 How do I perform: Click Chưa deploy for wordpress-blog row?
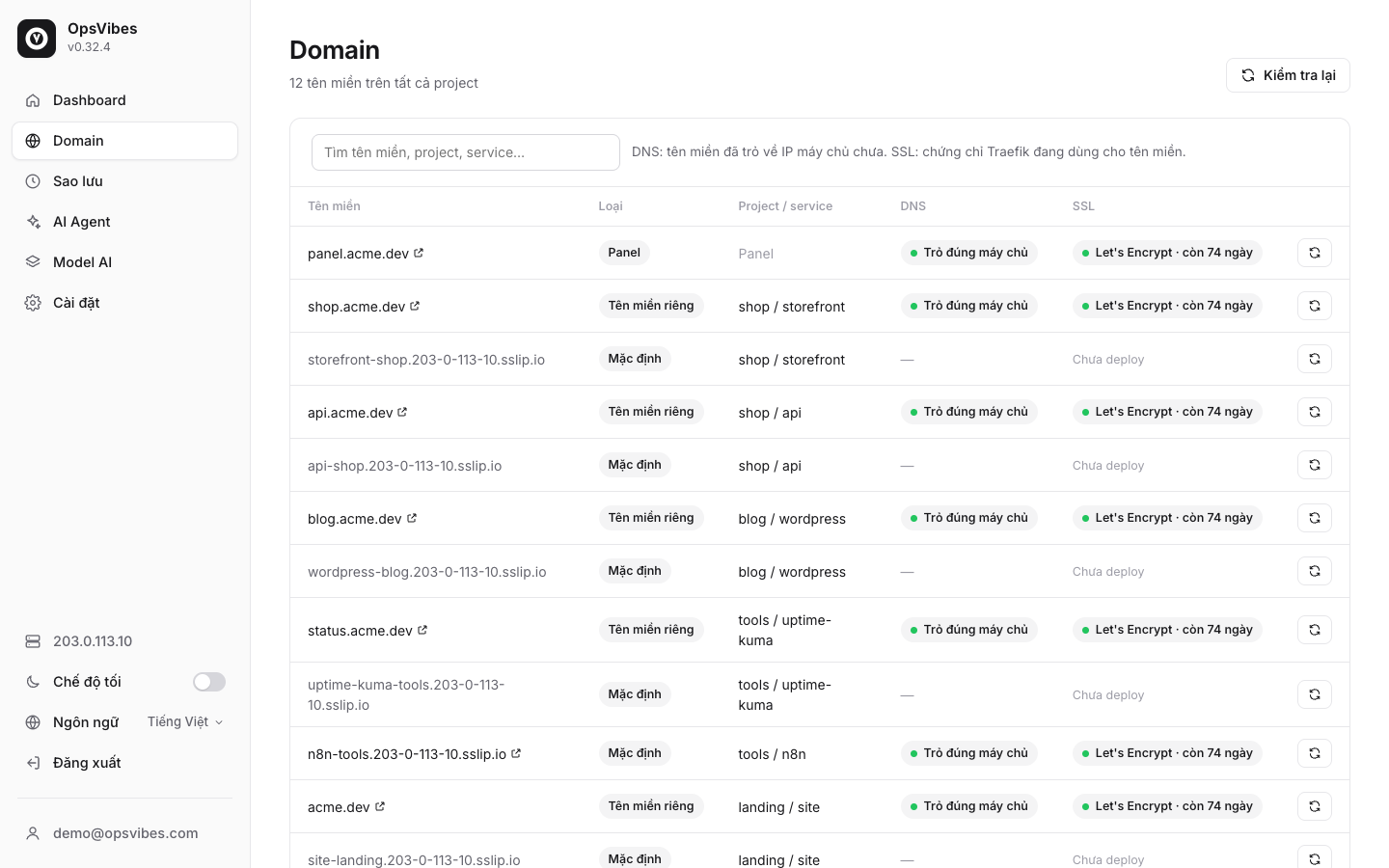[x=1108, y=572]
